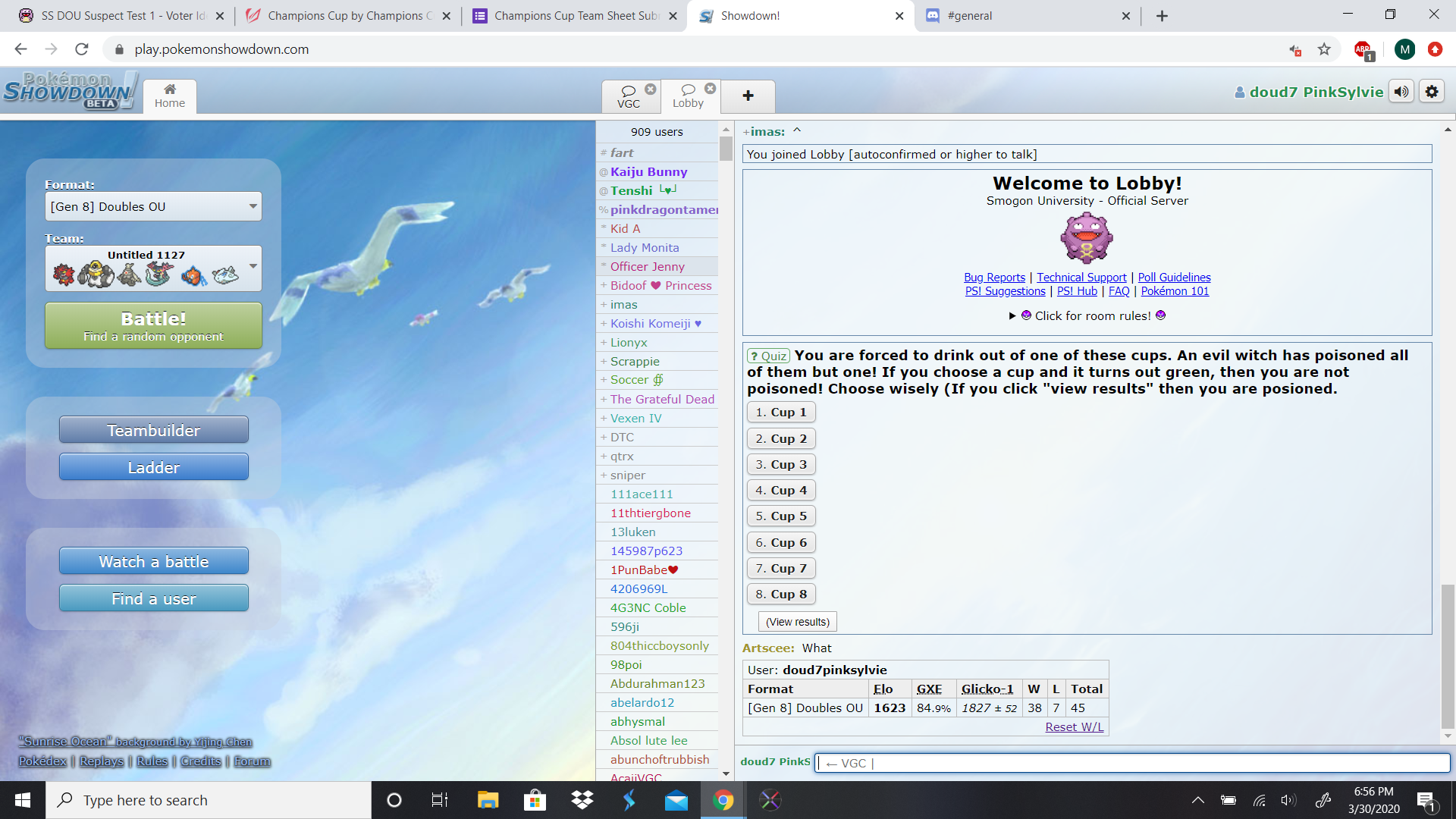Viewport: 1456px width, 819px height.
Task: Select Cup 1 poll option
Action: coord(781,412)
